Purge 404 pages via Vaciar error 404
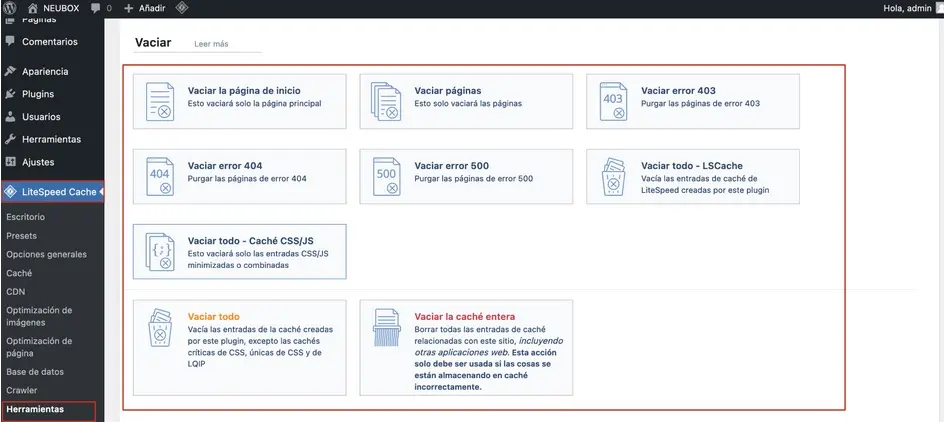The image size is (944, 422). point(240,176)
